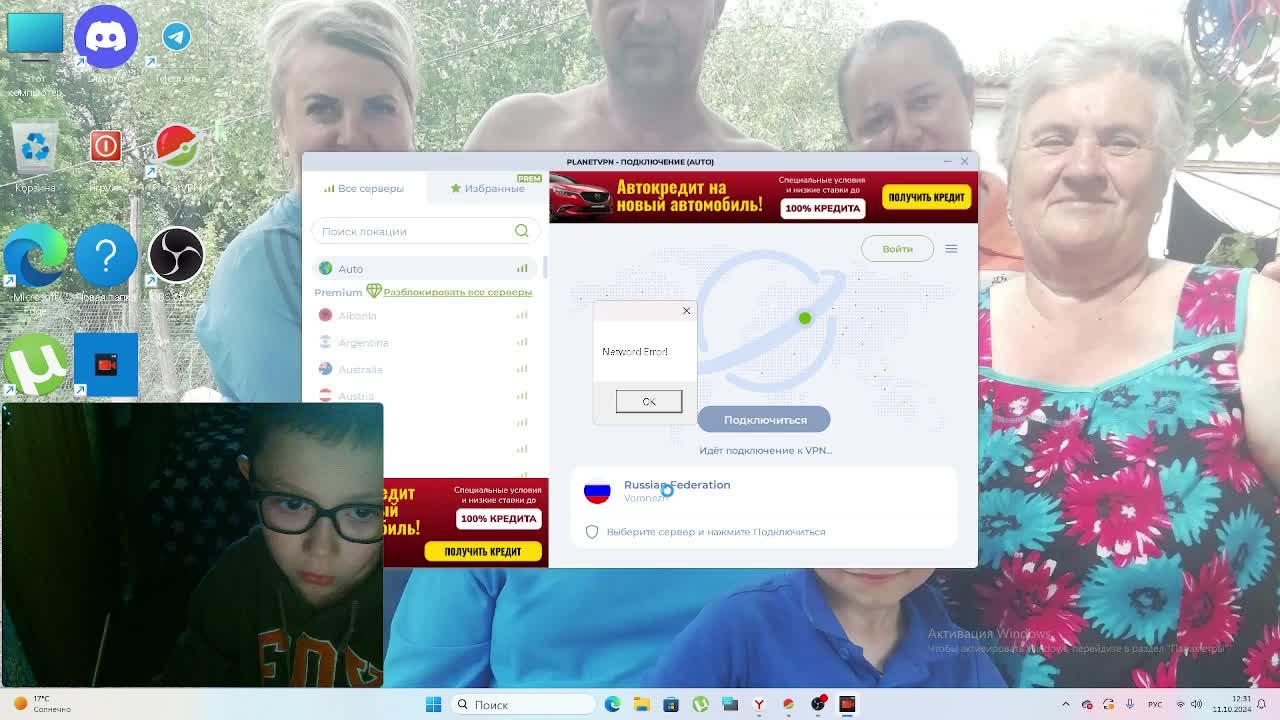The width and height of the screenshot is (1280, 720).
Task: Open File Explorer from the taskbar
Action: coord(641,704)
